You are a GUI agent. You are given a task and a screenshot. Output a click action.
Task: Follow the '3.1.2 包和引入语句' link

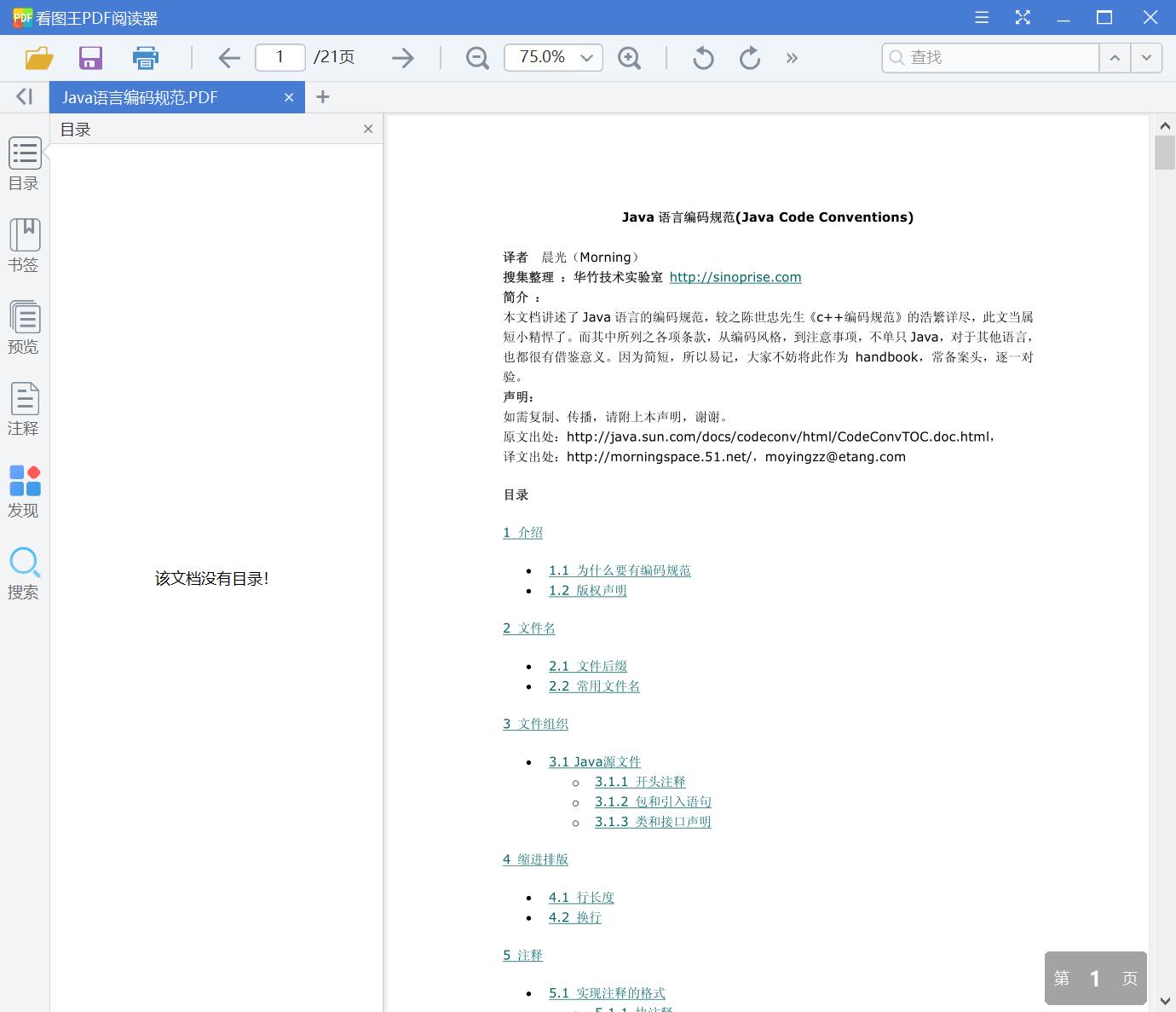pyautogui.click(x=653, y=801)
